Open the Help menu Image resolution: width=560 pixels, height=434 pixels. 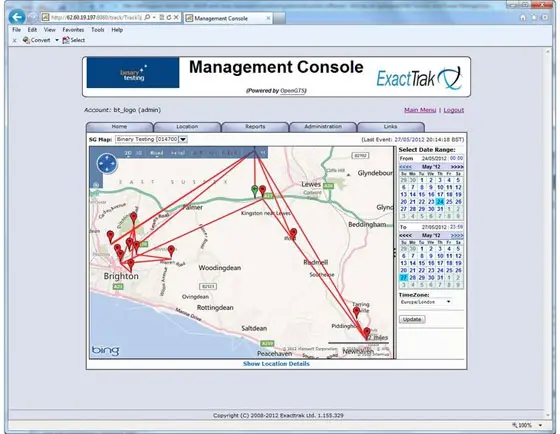[x=117, y=30]
